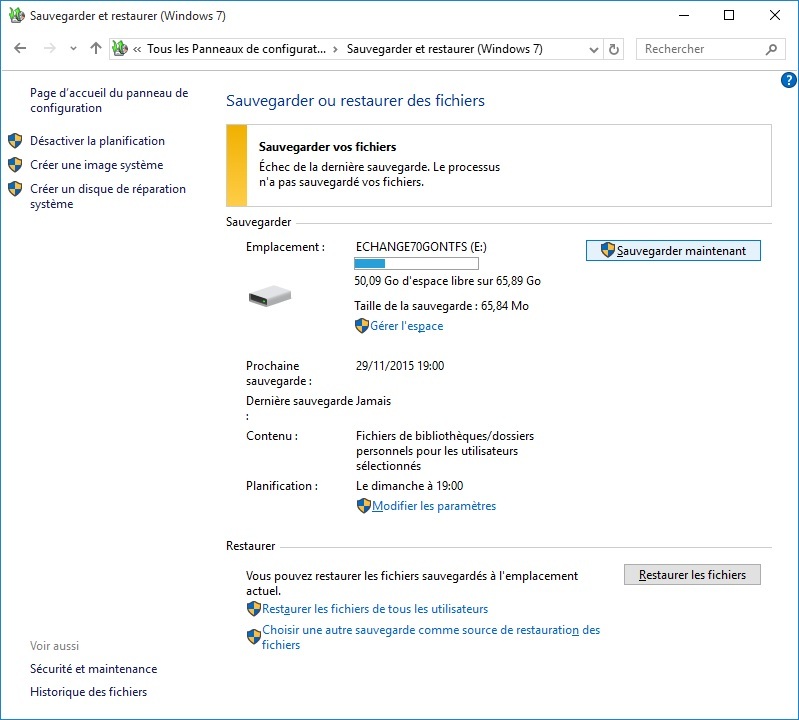Click the forward navigation arrow
The width and height of the screenshot is (799, 720).
click(49, 48)
